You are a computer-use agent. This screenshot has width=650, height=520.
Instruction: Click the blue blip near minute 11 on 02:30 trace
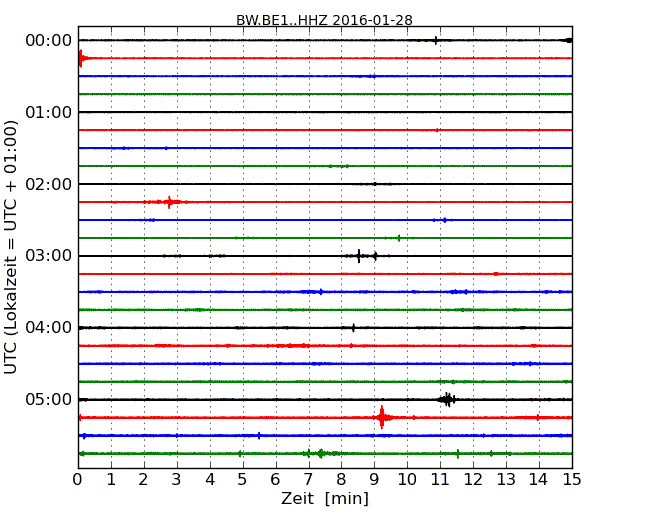coord(444,220)
